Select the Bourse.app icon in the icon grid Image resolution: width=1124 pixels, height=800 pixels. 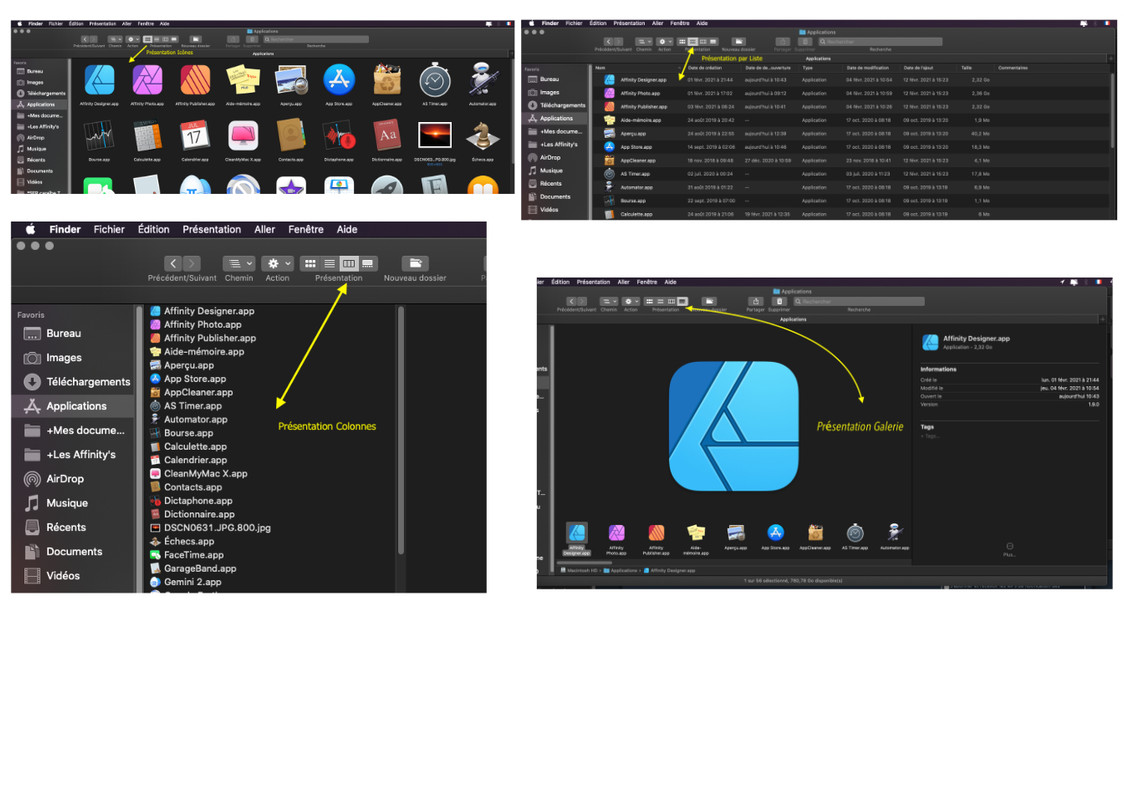99,135
